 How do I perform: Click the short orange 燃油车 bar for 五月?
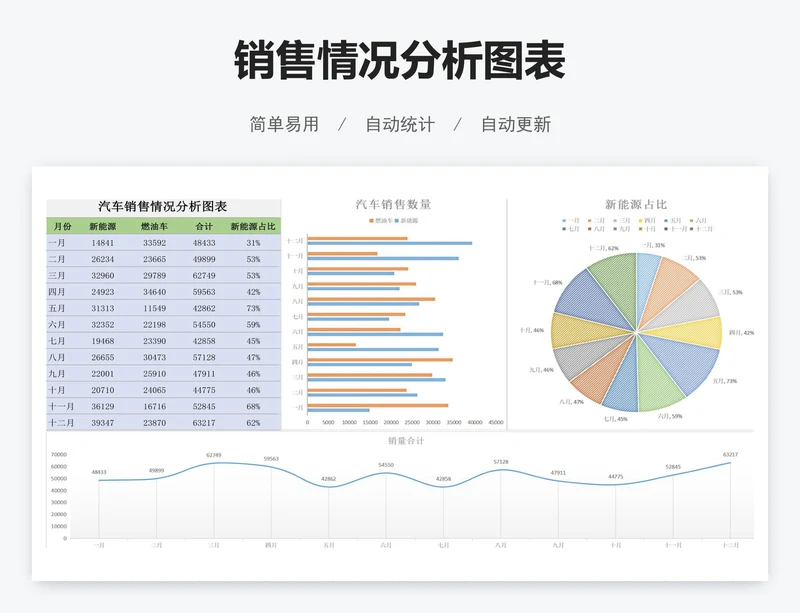(332, 345)
